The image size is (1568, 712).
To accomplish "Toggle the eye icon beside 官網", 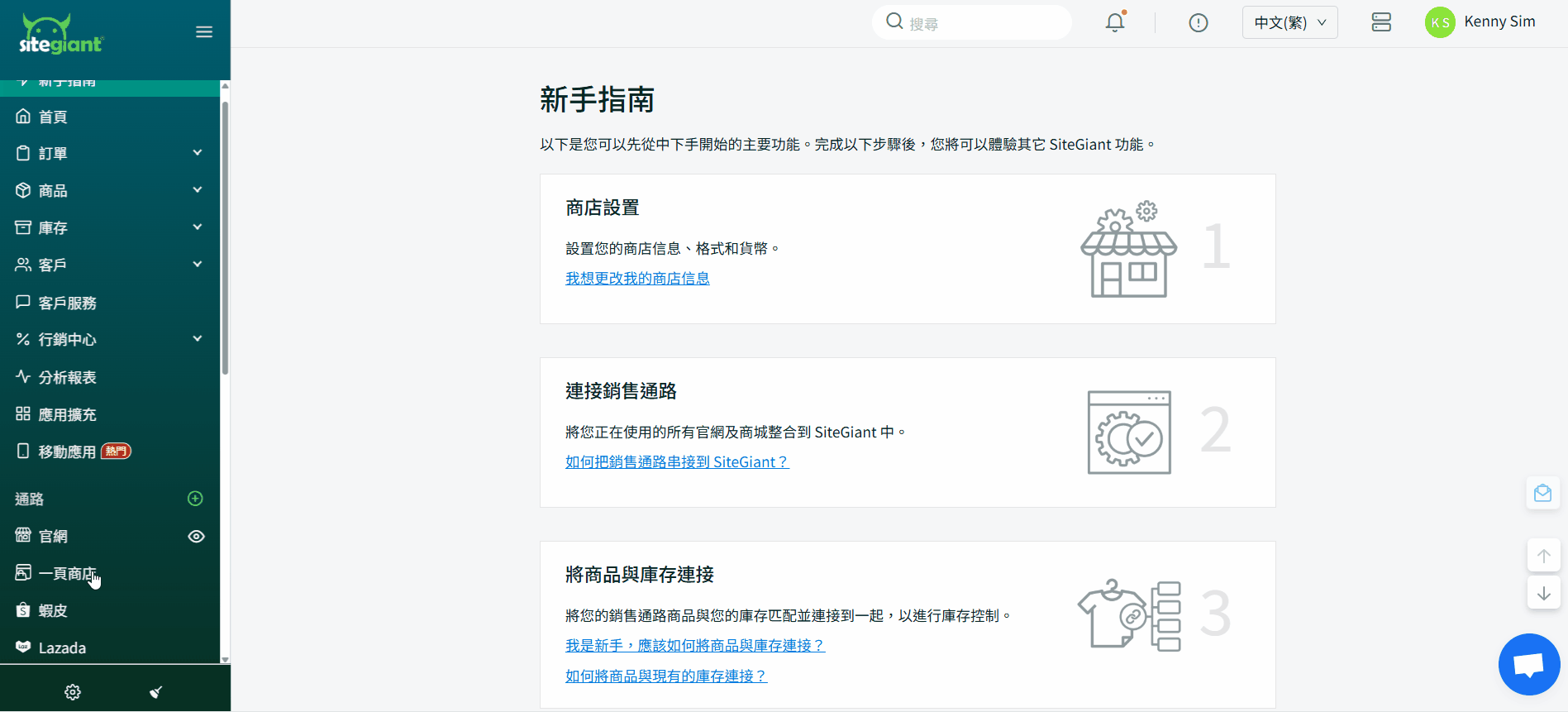I will pos(196,537).
